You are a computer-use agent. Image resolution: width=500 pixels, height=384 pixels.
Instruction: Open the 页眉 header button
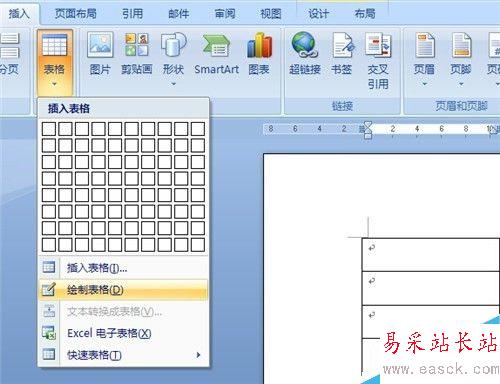[x=424, y=58]
